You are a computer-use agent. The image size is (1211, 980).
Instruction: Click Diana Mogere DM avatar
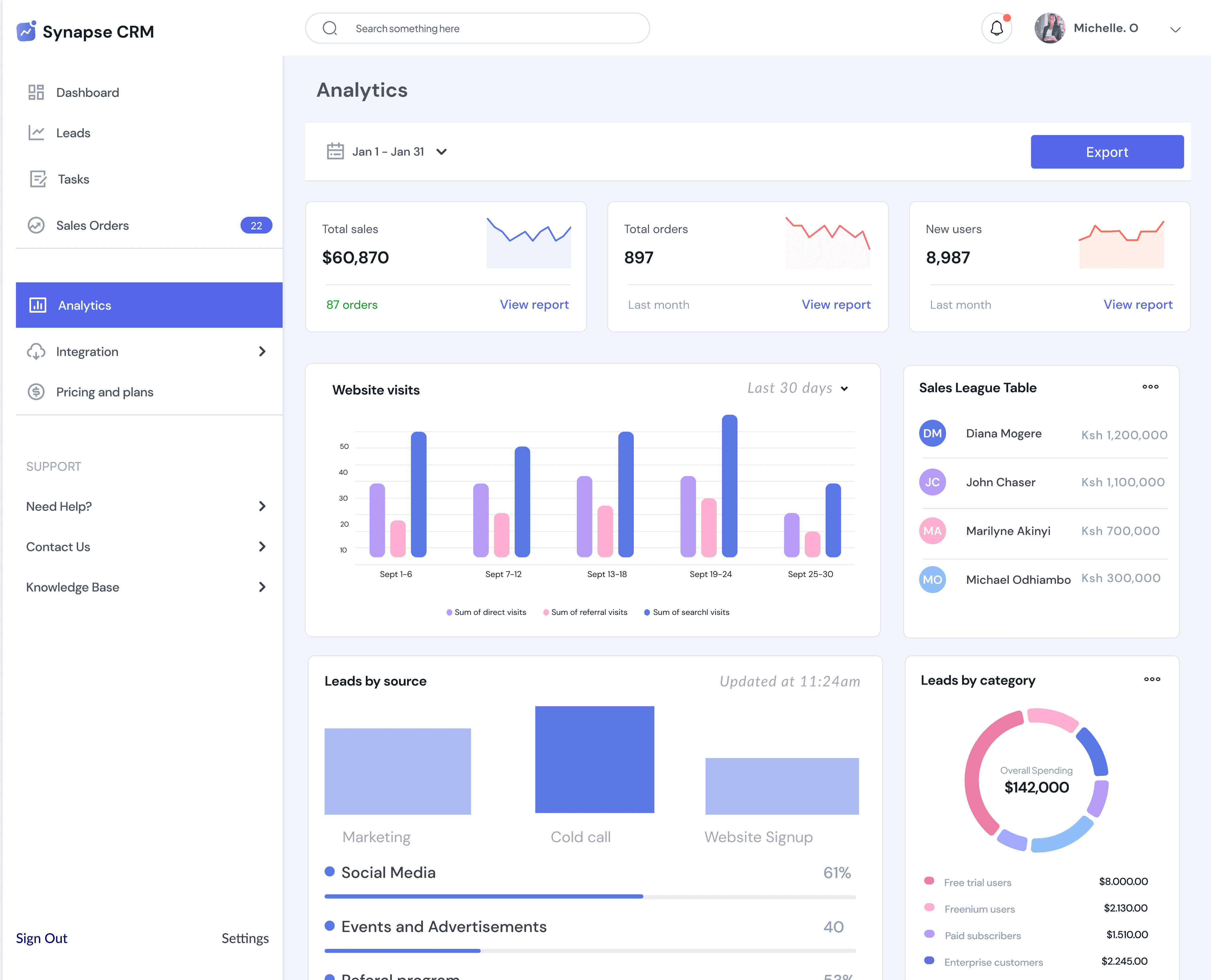pos(933,433)
